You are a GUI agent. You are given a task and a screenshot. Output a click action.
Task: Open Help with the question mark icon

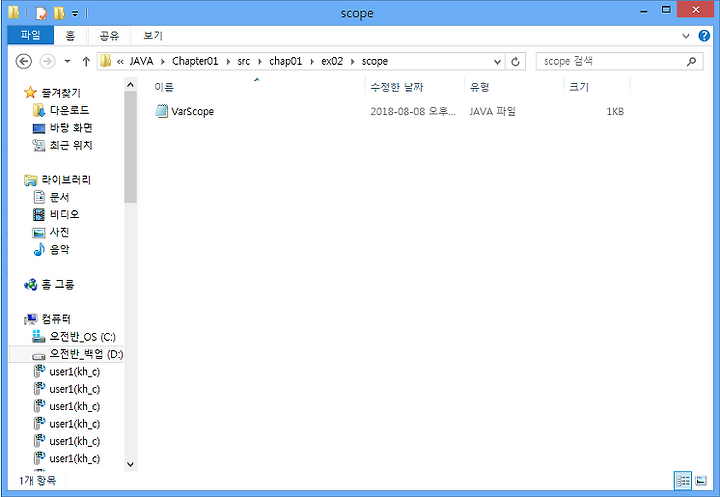704,36
